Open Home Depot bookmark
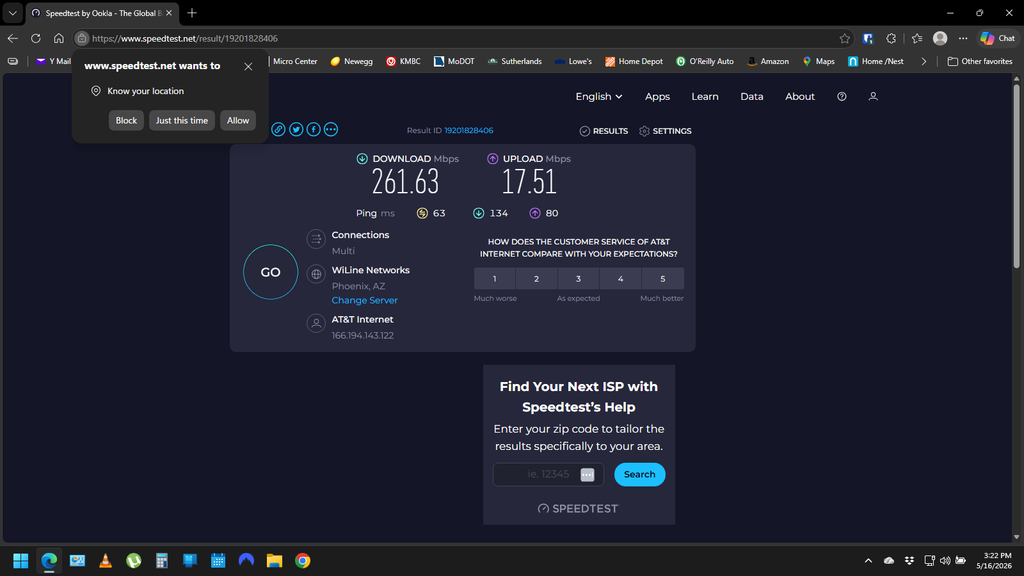The width and height of the screenshot is (1024, 576). [x=633, y=61]
